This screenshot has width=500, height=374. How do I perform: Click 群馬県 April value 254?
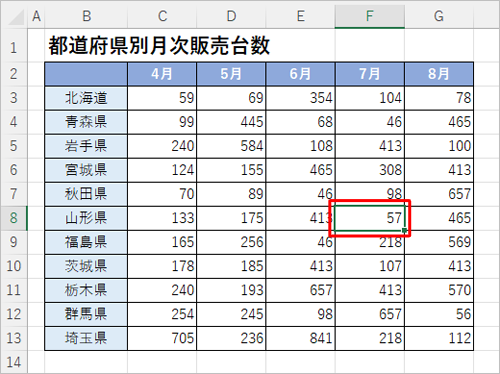click(x=162, y=314)
